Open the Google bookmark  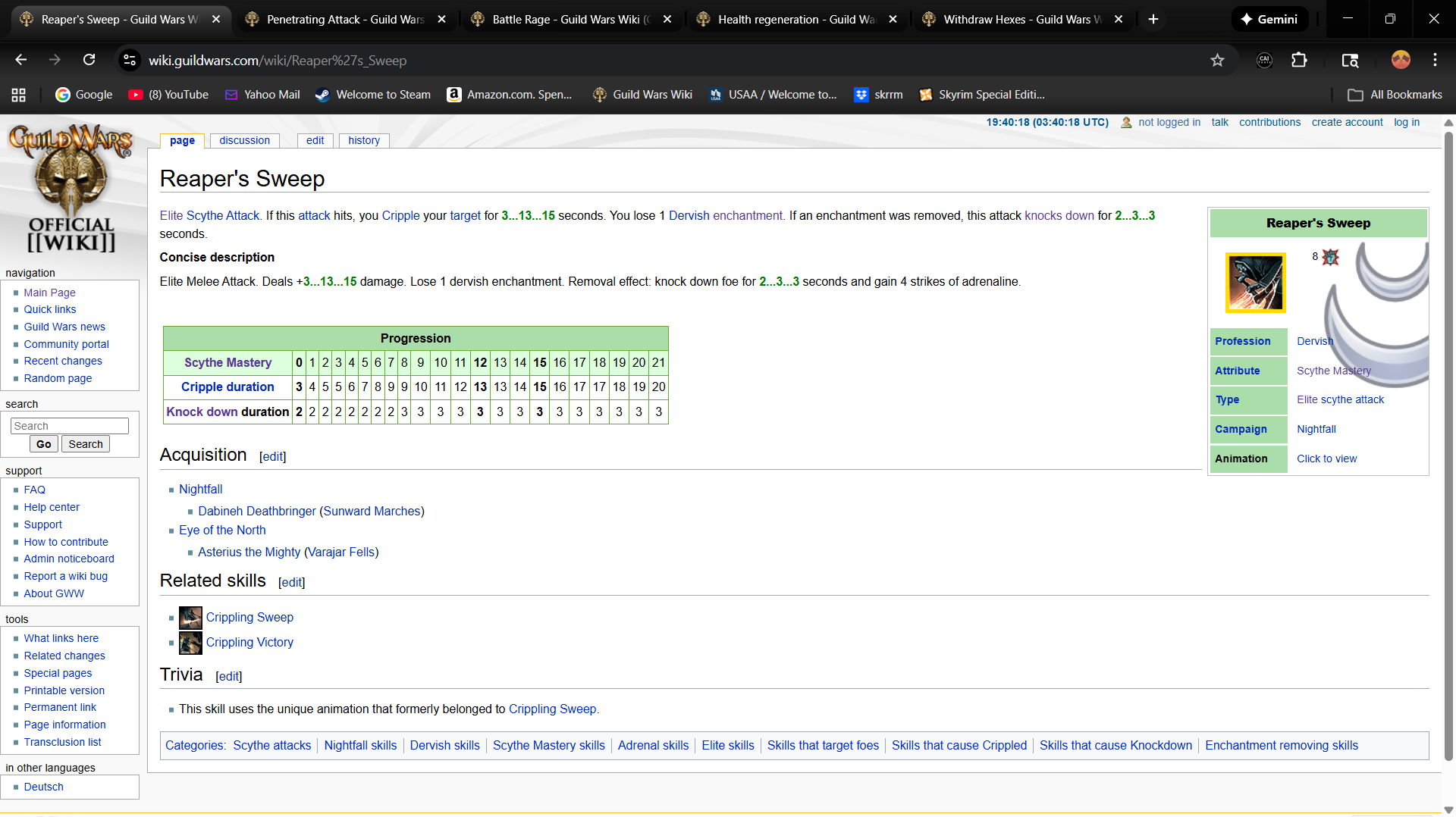(x=84, y=95)
